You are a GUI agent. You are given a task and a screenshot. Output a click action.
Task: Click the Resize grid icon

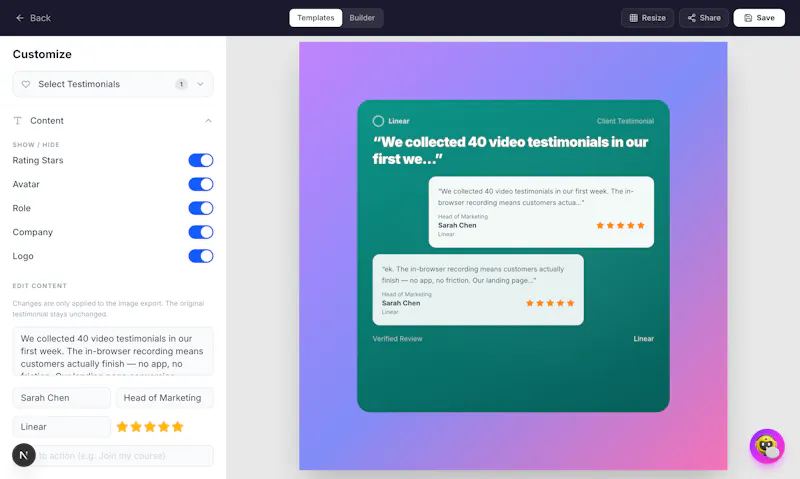coord(634,18)
